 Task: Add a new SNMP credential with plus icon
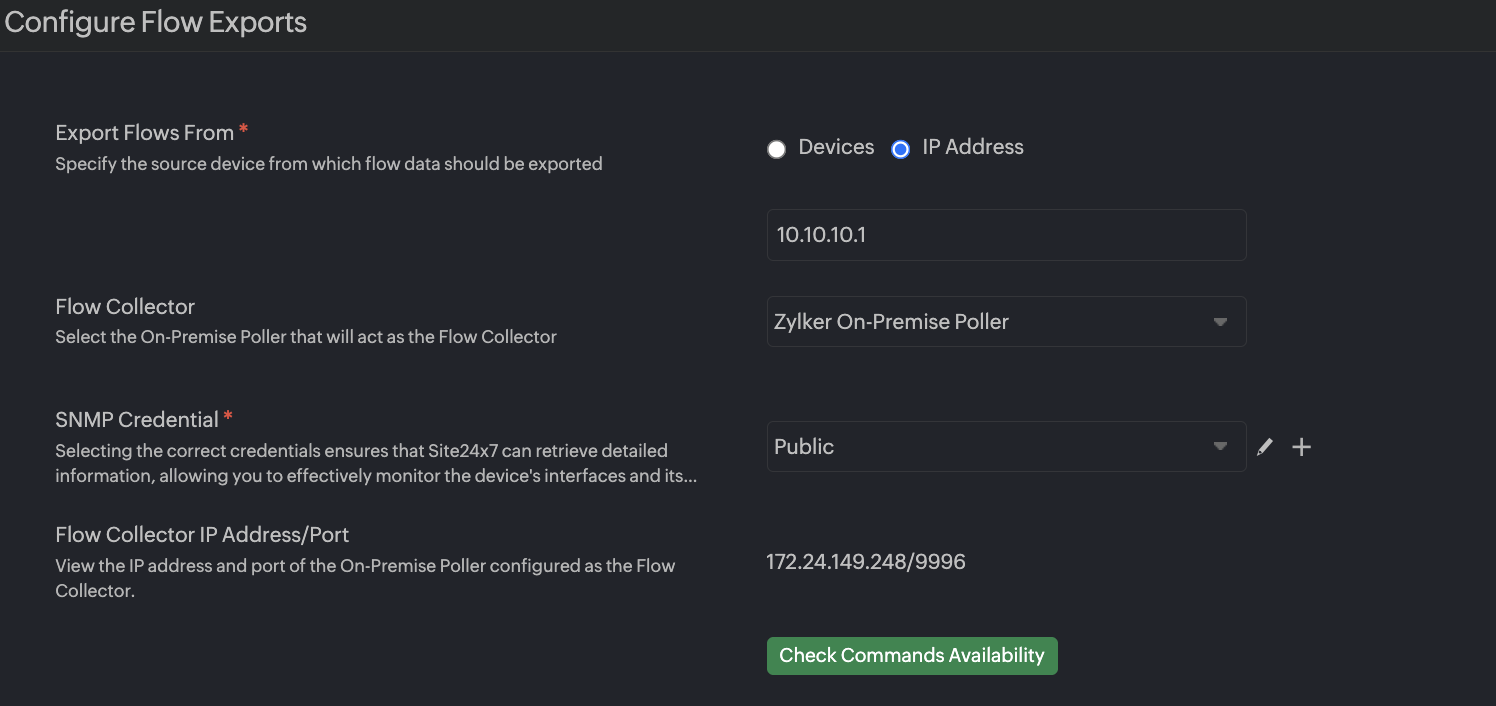(1301, 447)
